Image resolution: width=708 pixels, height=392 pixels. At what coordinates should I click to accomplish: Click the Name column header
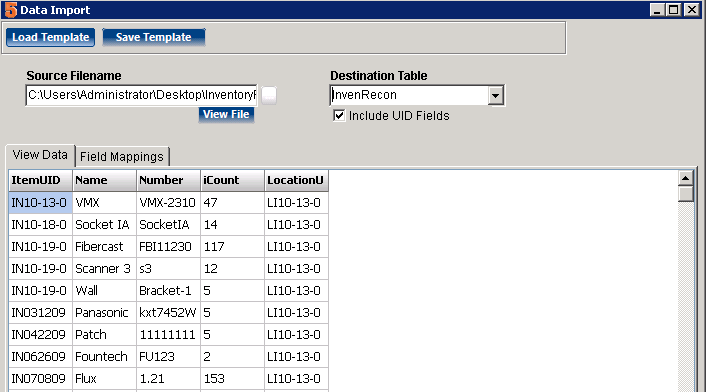[104, 180]
